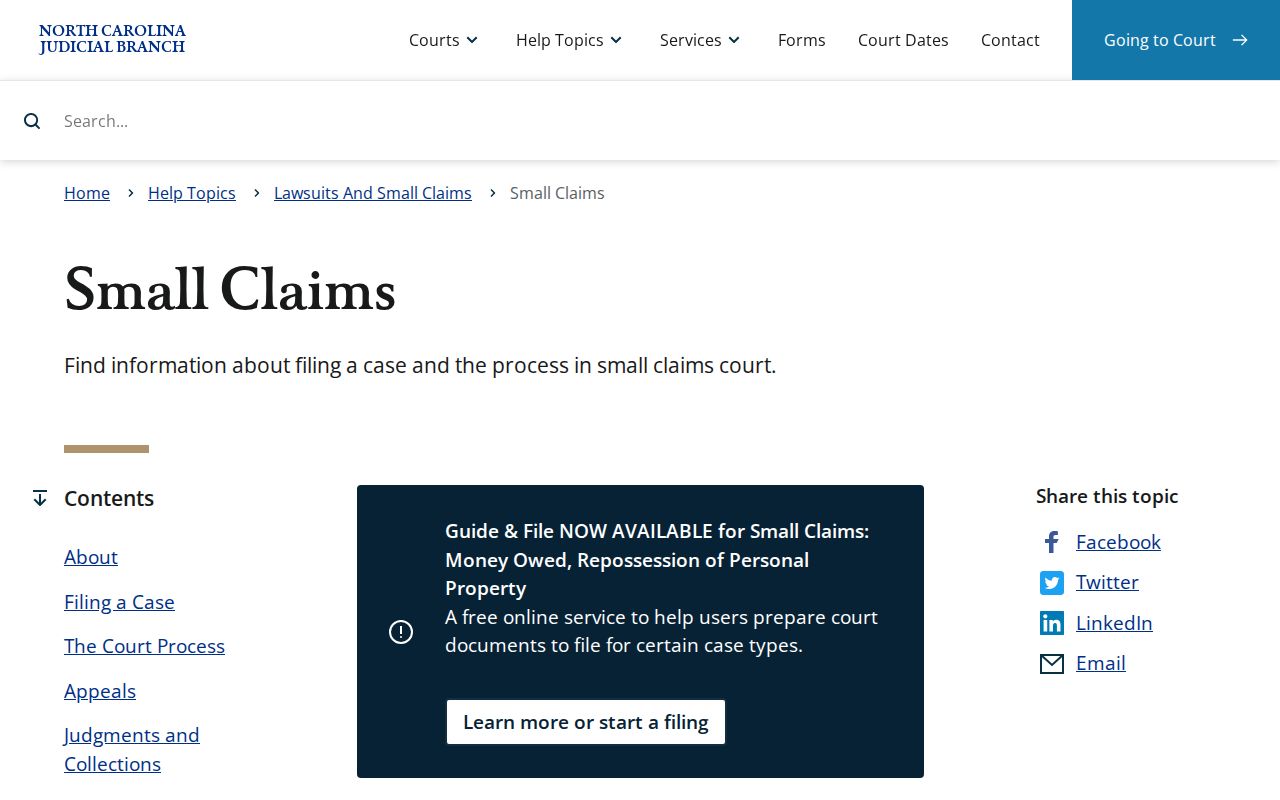1280x800 pixels.
Task: Click the Share this topic heading
Action: [x=1107, y=496]
